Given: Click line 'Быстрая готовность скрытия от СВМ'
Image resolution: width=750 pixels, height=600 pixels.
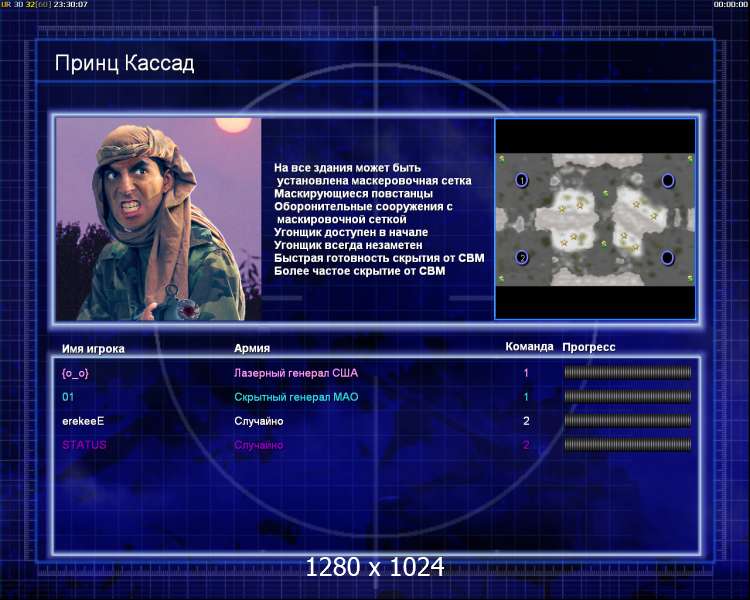Looking at the screenshot, I should (379, 258).
